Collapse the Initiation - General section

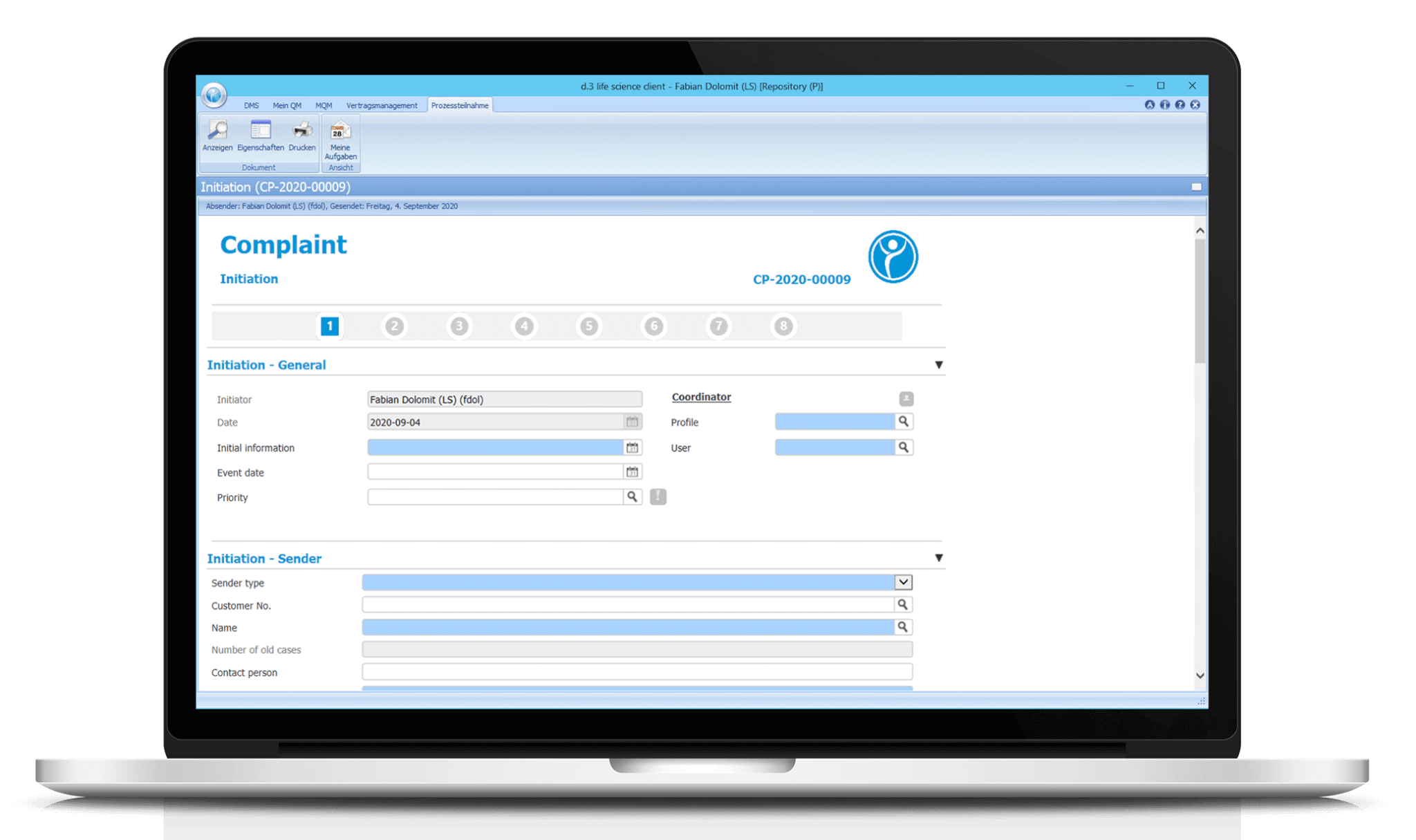click(x=938, y=364)
